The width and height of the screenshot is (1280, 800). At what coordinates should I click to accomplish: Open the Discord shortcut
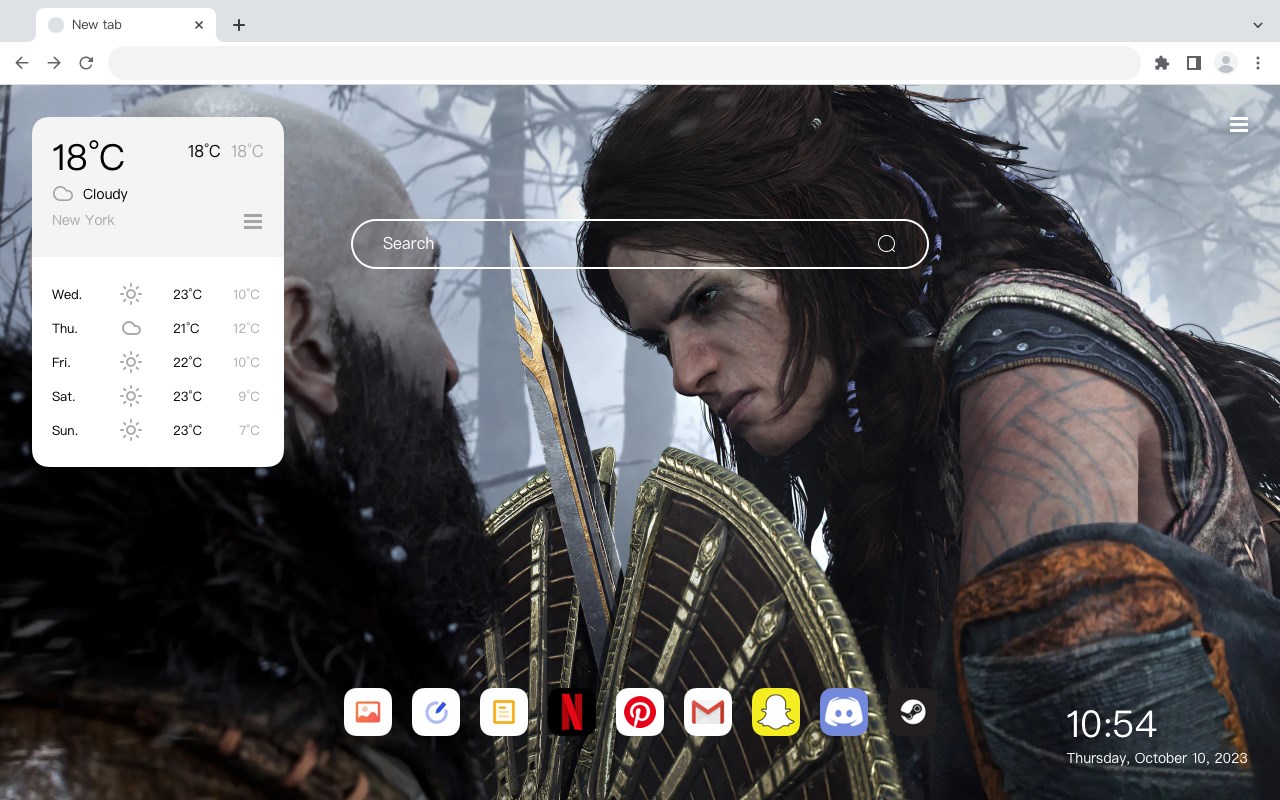click(x=844, y=712)
